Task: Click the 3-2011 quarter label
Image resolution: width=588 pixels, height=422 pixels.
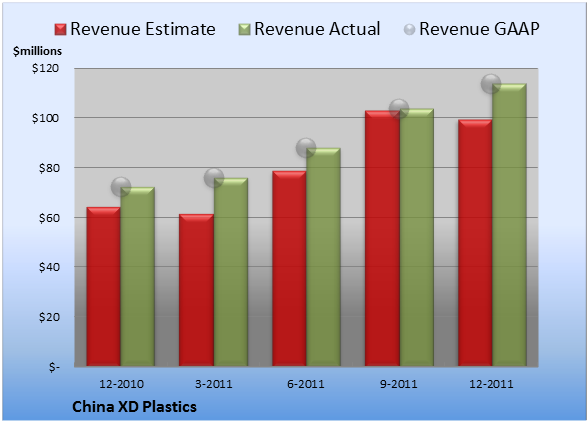Action: pyautogui.click(x=214, y=384)
